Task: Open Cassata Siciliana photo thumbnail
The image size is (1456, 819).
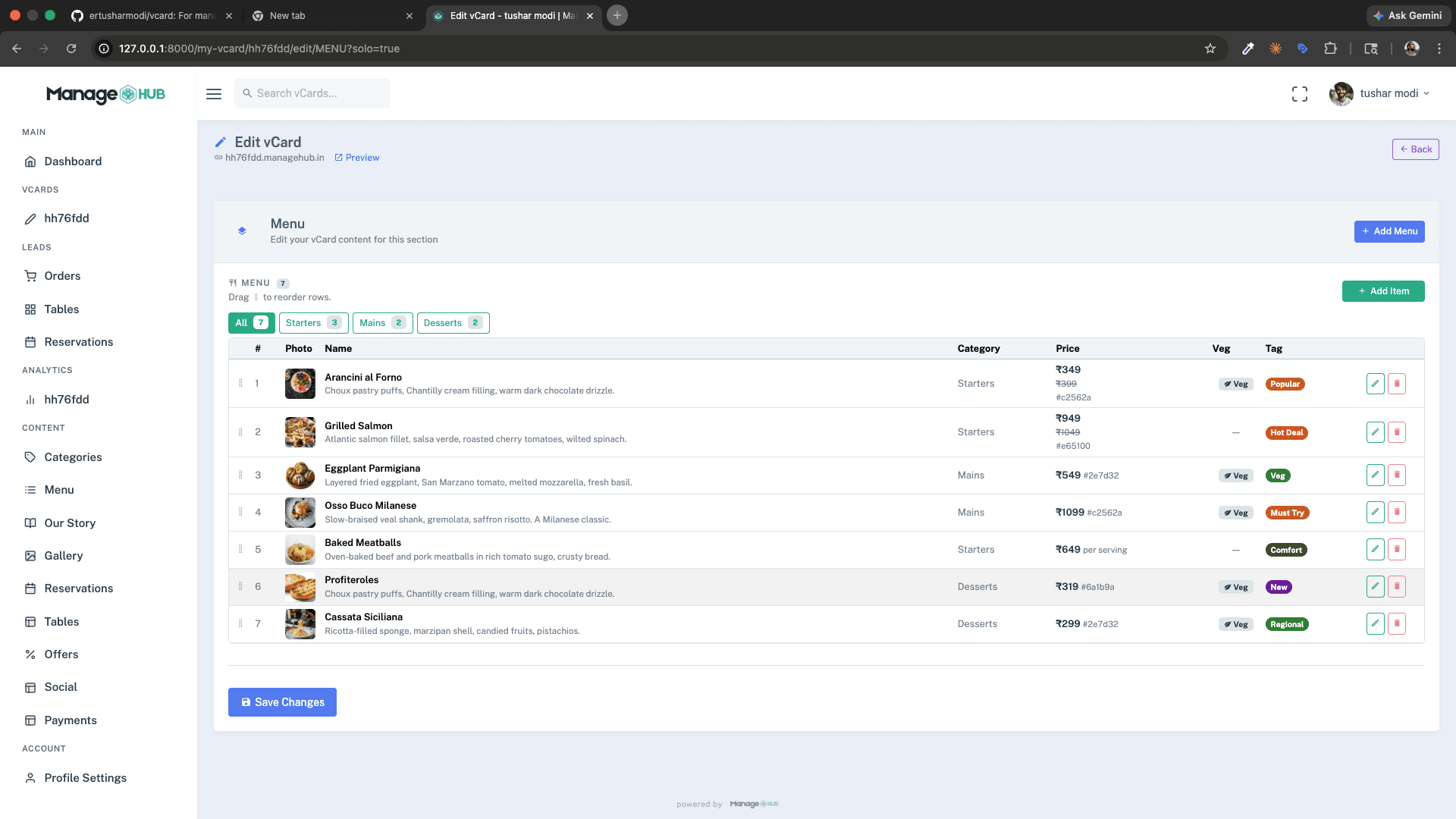Action: click(x=300, y=624)
